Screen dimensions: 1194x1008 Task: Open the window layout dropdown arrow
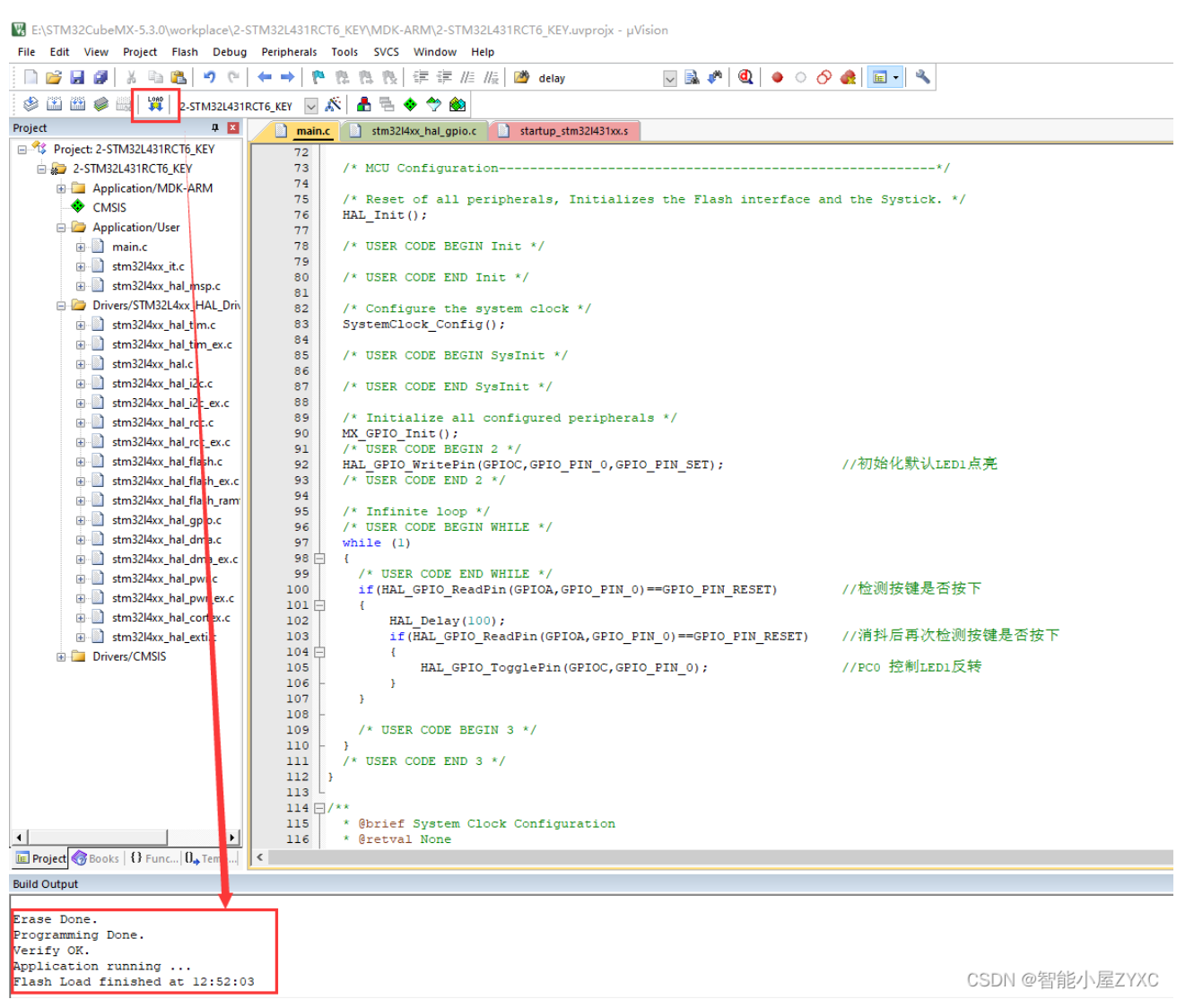pos(895,78)
